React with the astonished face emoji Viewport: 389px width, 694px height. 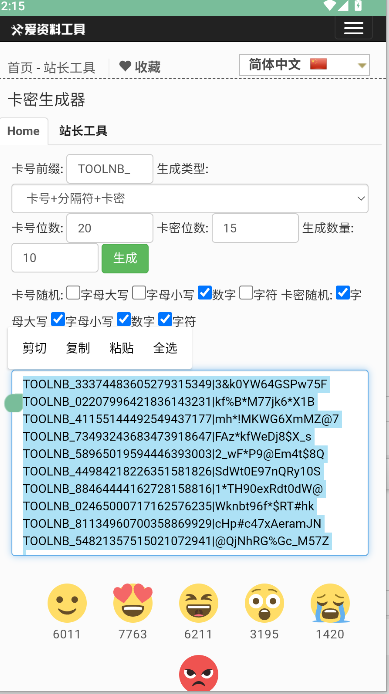click(x=264, y=603)
